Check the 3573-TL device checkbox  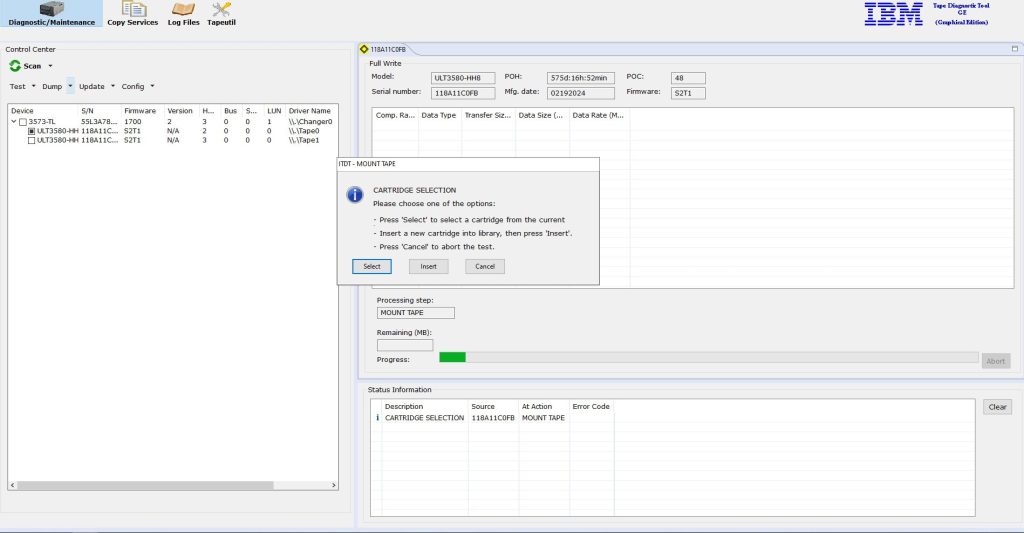point(23,122)
